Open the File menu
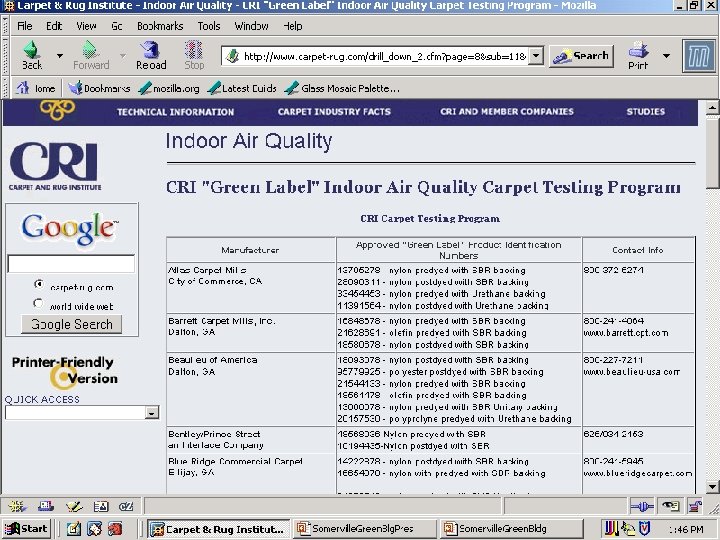Viewport: 720px width, 540px height. tap(25, 26)
